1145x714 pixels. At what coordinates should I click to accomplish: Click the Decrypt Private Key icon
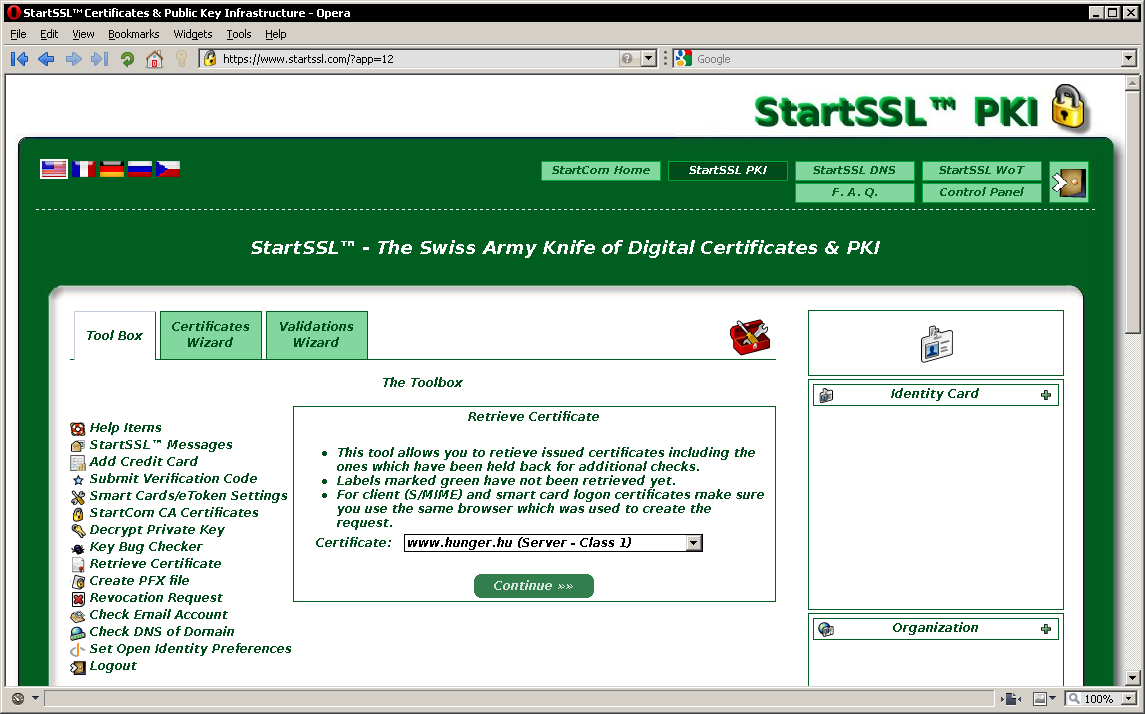click(77, 531)
